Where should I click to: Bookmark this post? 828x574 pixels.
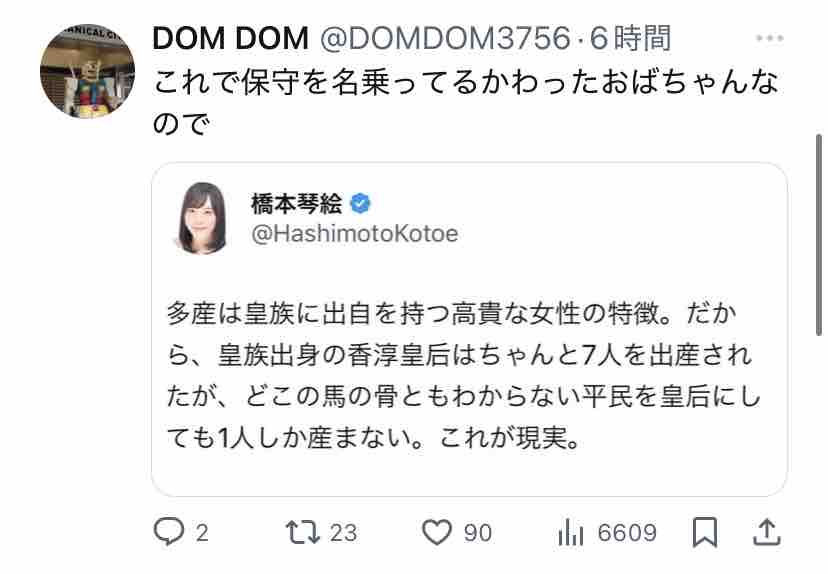[704, 532]
